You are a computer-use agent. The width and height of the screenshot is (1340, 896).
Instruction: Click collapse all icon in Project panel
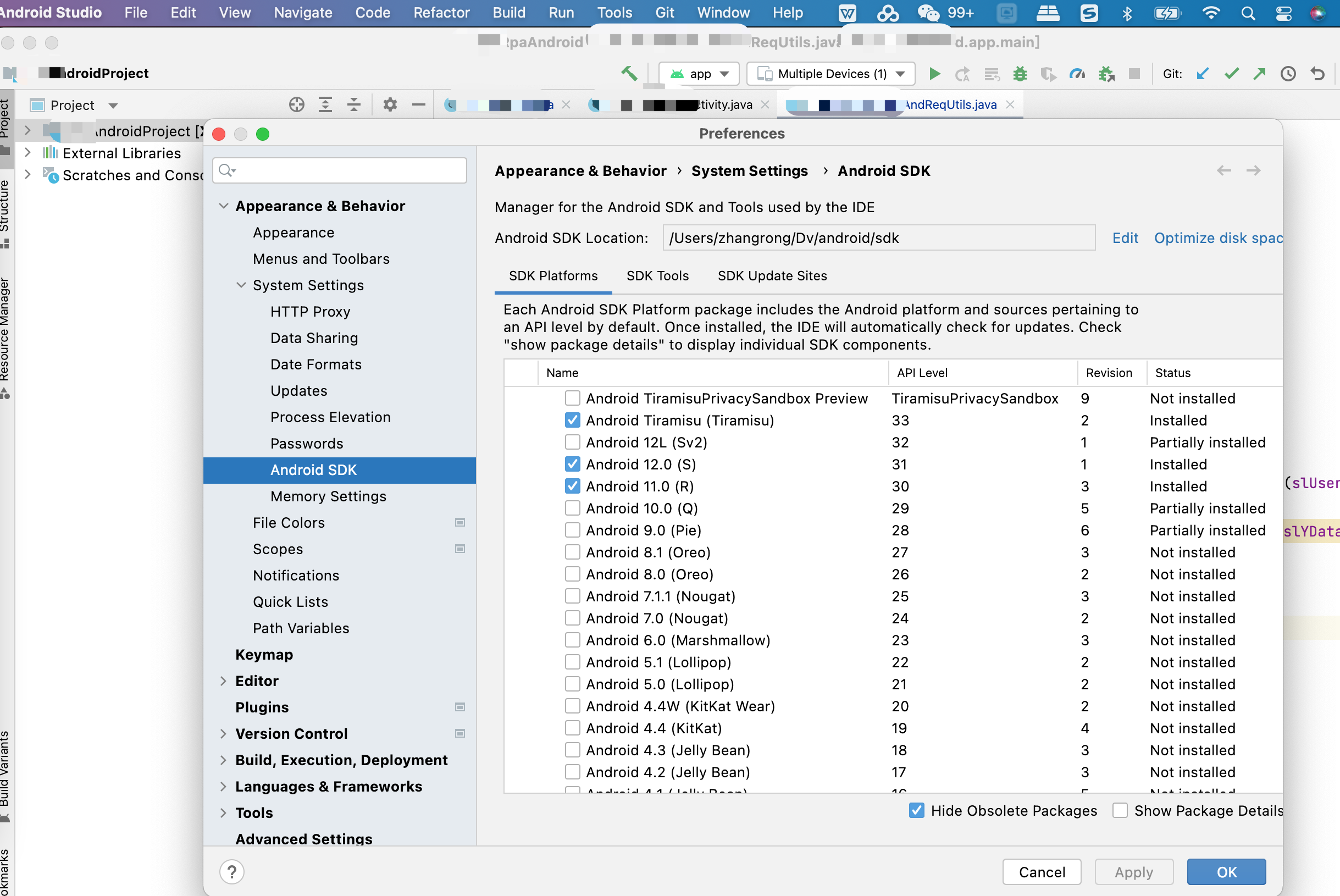tap(354, 104)
